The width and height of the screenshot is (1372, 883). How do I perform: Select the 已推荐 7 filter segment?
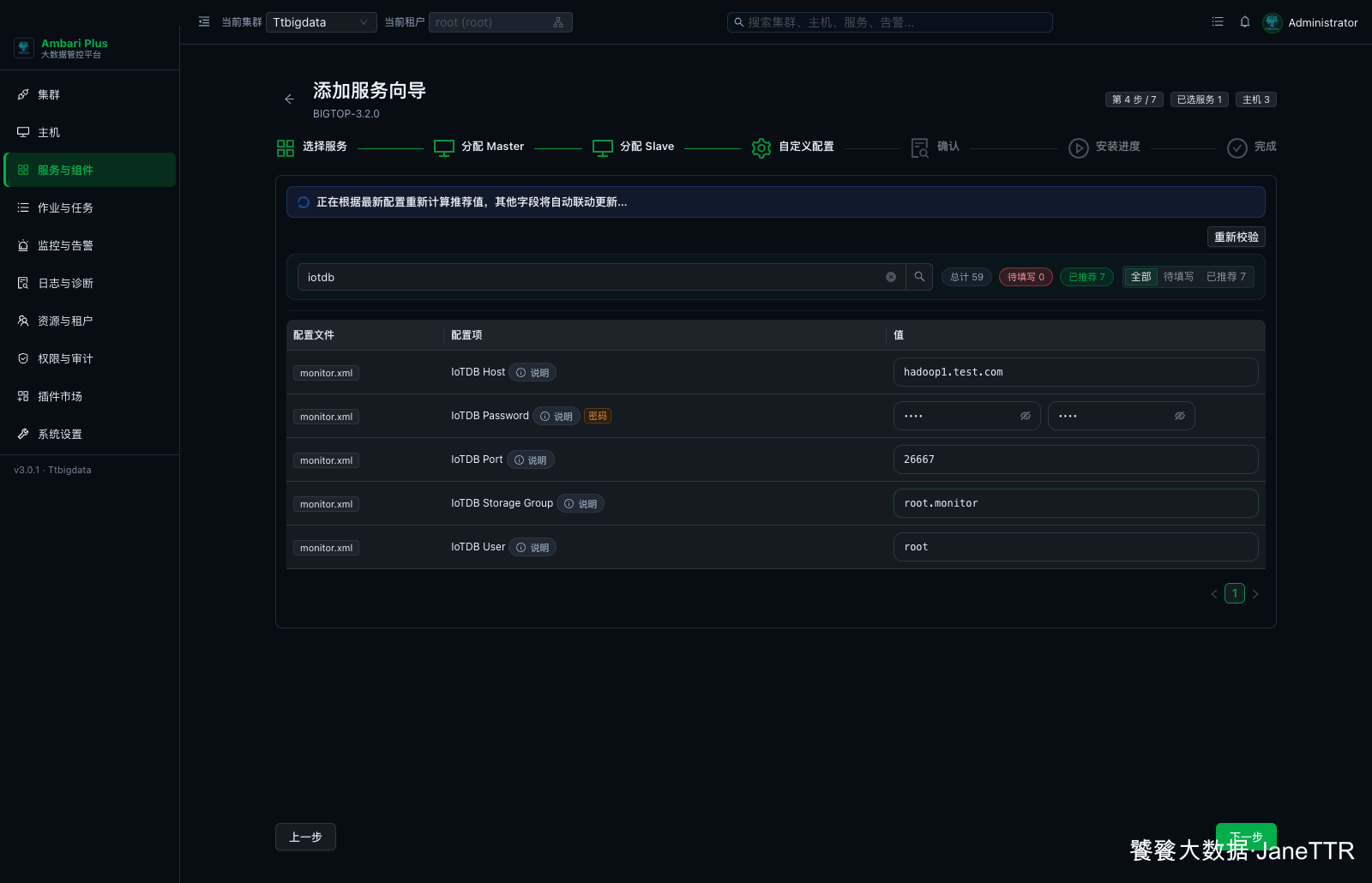tap(1226, 277)
